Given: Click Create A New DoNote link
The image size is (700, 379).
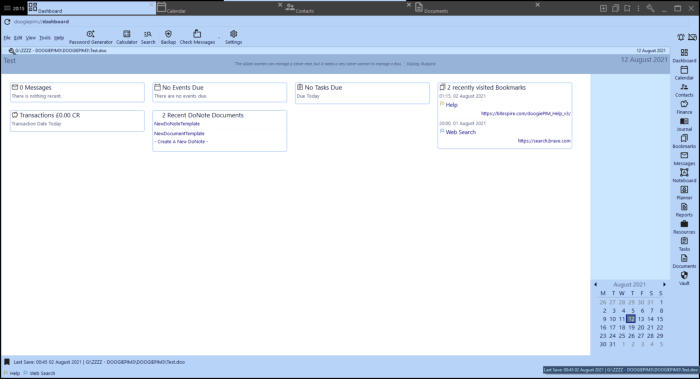Looking at the screenshot, I should 181,142.
